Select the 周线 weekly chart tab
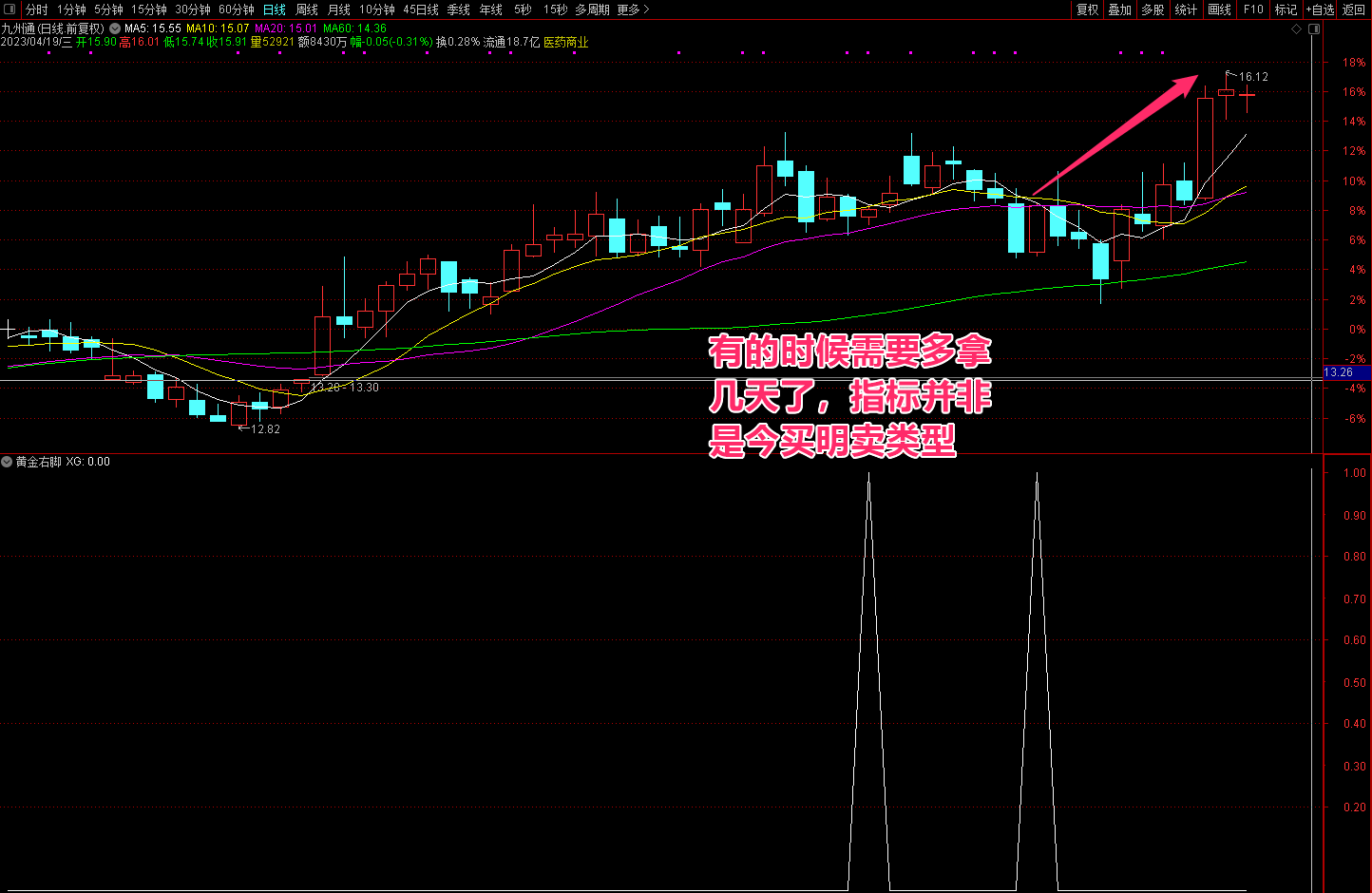1372x893 pixels. click(x=307, y=9)
